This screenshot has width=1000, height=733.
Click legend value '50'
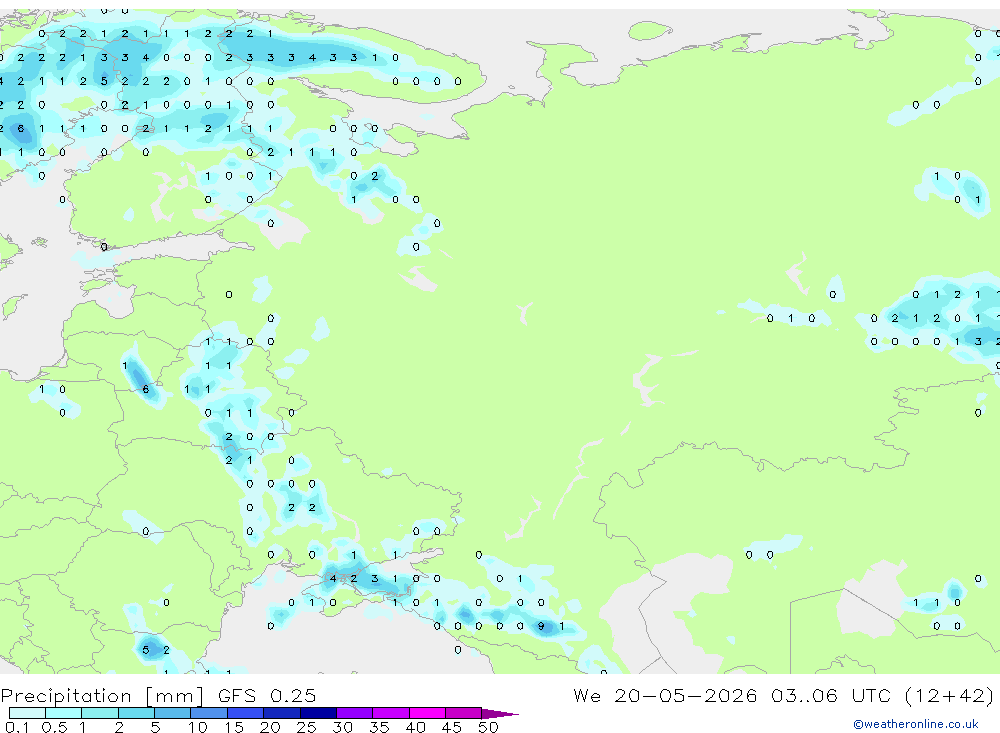[488, 727]
